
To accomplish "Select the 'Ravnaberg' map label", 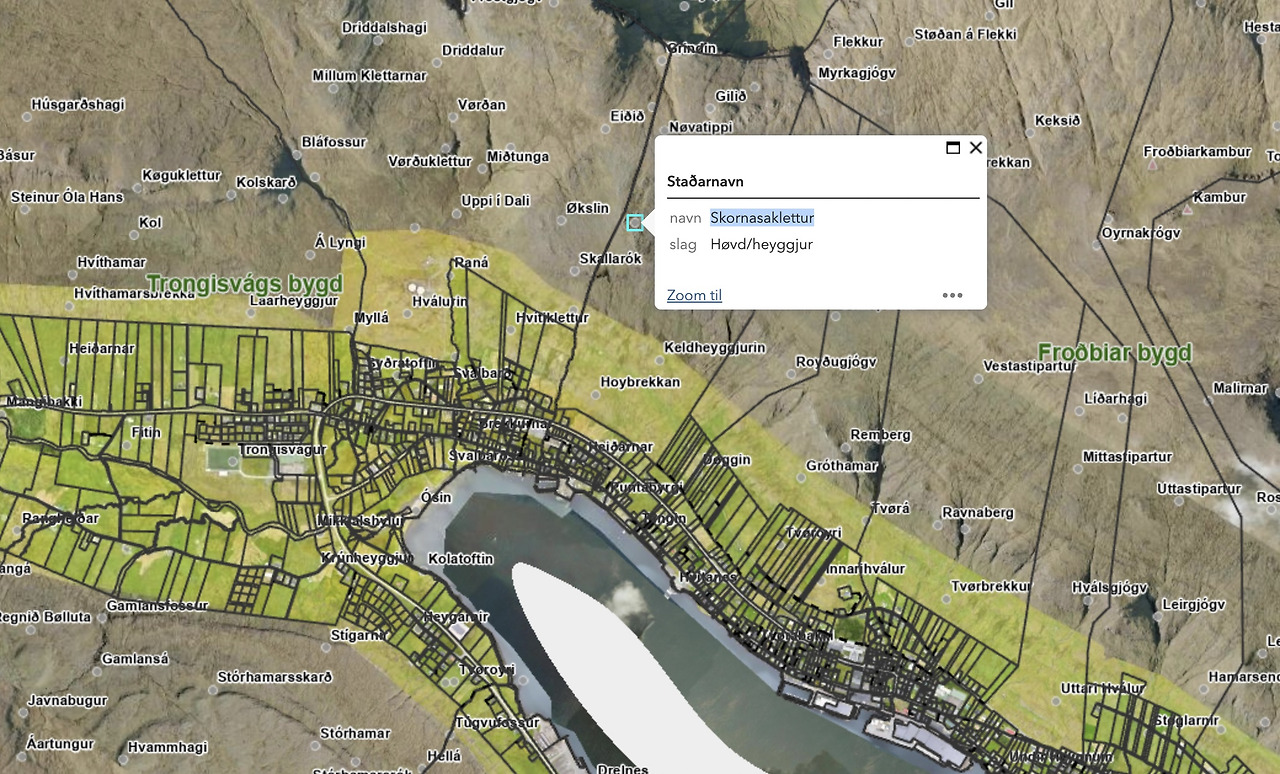I will 977,512.
